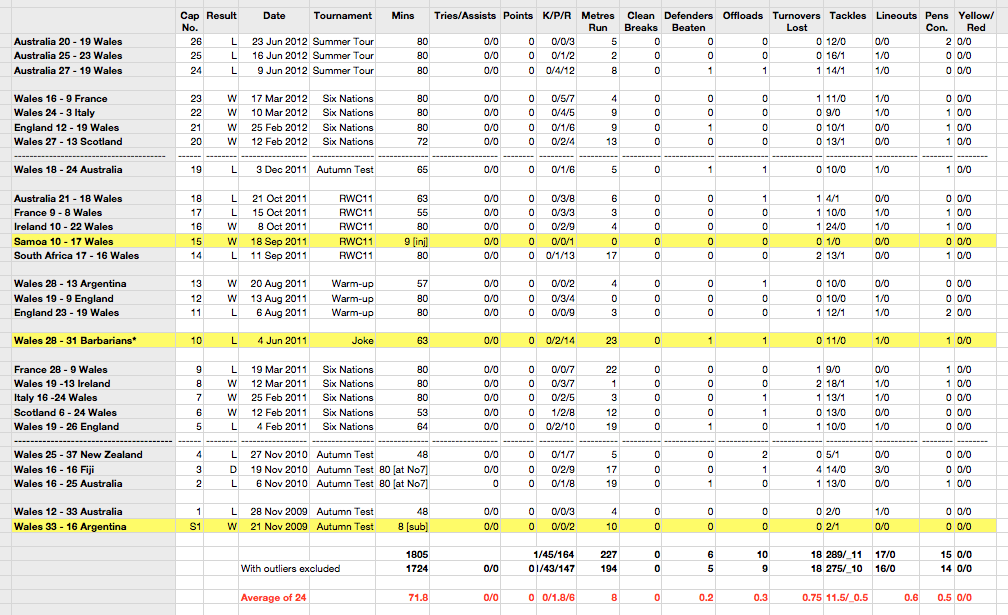
Task: Click the 'Metres Run' column header
Action: click(598, 22)
